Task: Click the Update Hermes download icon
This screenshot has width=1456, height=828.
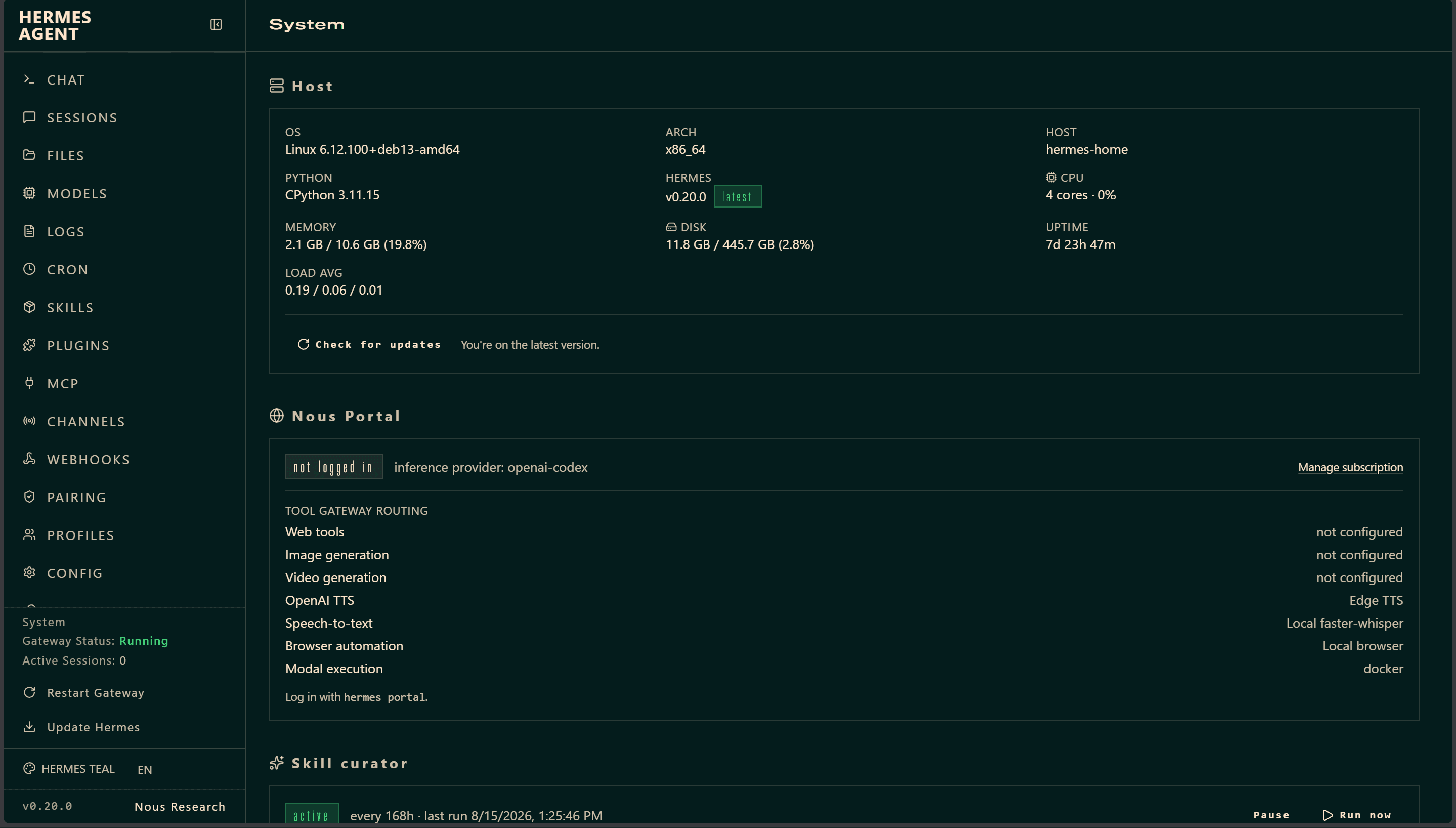Action: pyautogui.click(x=29, y=727)
